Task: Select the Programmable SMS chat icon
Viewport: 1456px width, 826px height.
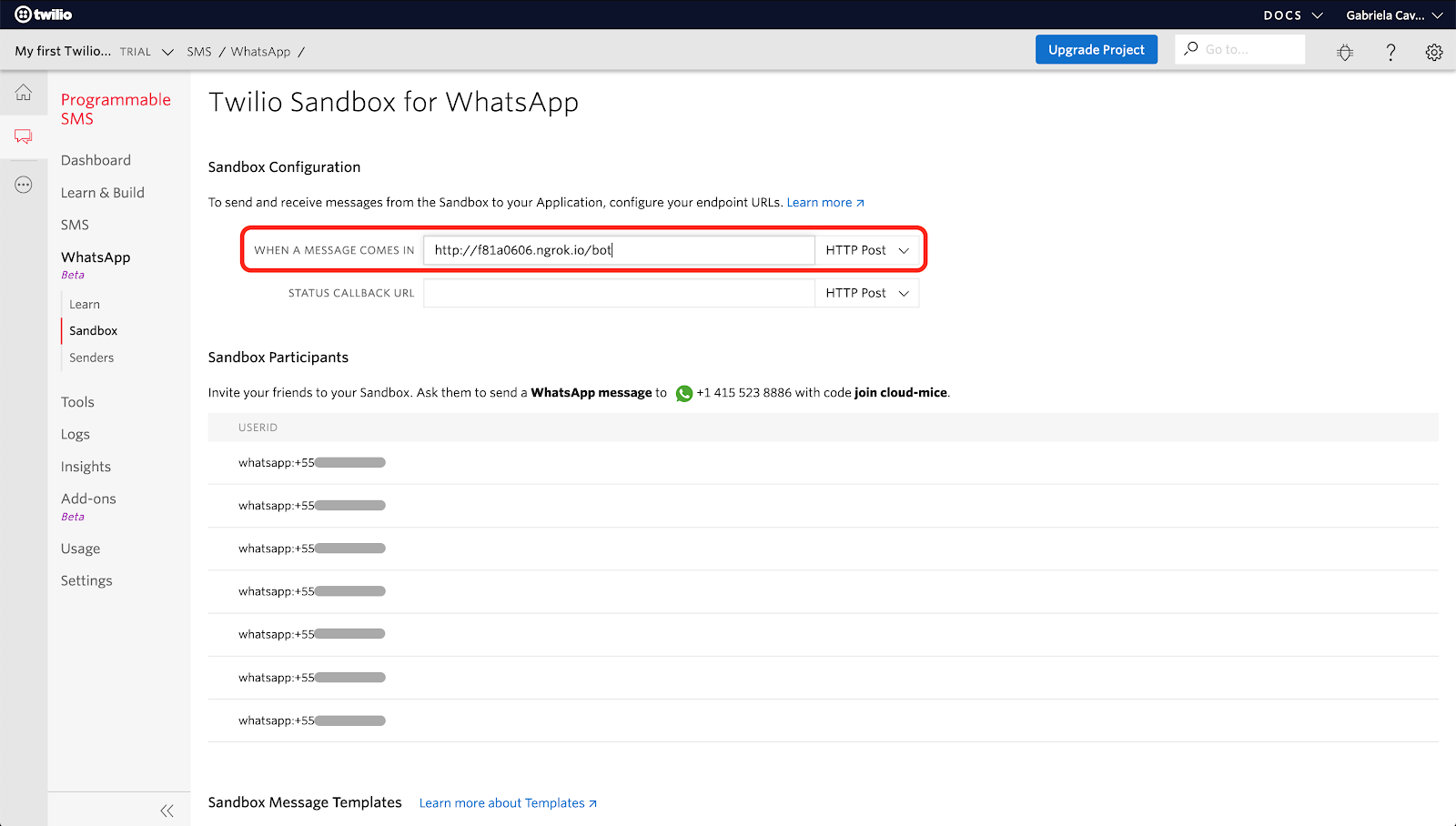Action: (x=24, y=136)
